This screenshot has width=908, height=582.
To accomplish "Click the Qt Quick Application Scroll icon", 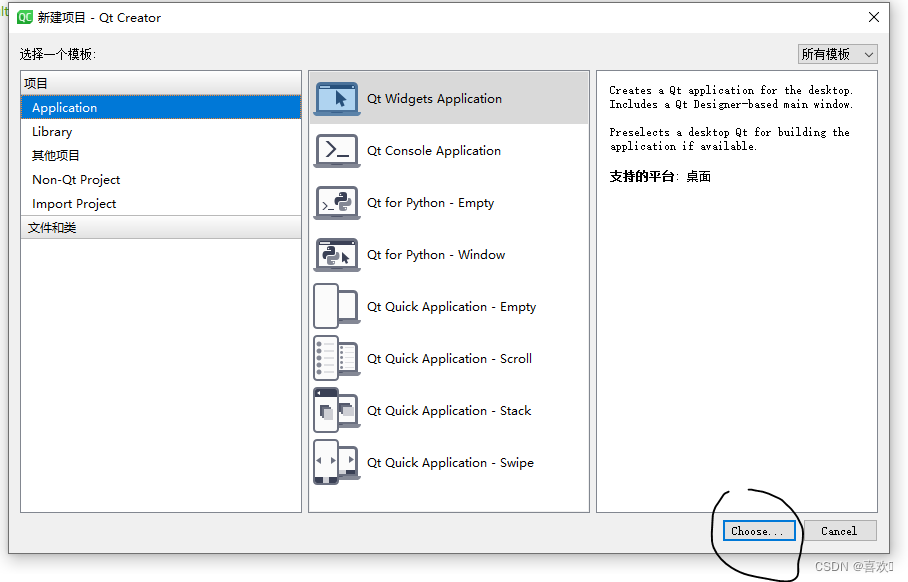I will tap(337, 358).
